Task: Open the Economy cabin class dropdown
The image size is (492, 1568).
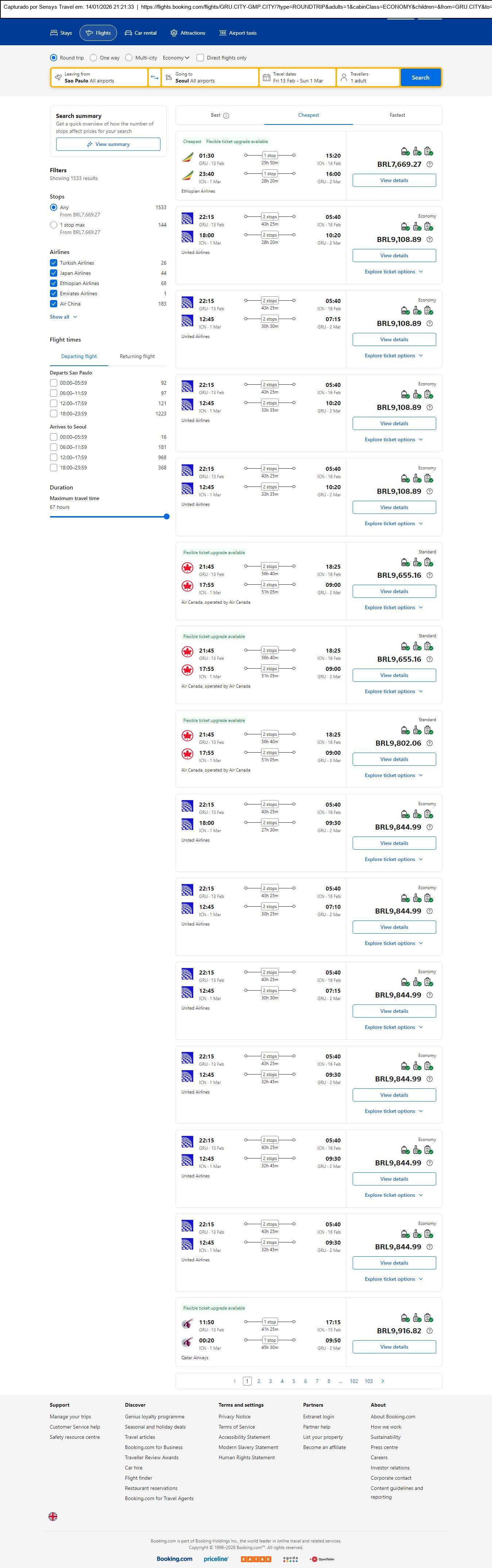Action: (176, 58)
